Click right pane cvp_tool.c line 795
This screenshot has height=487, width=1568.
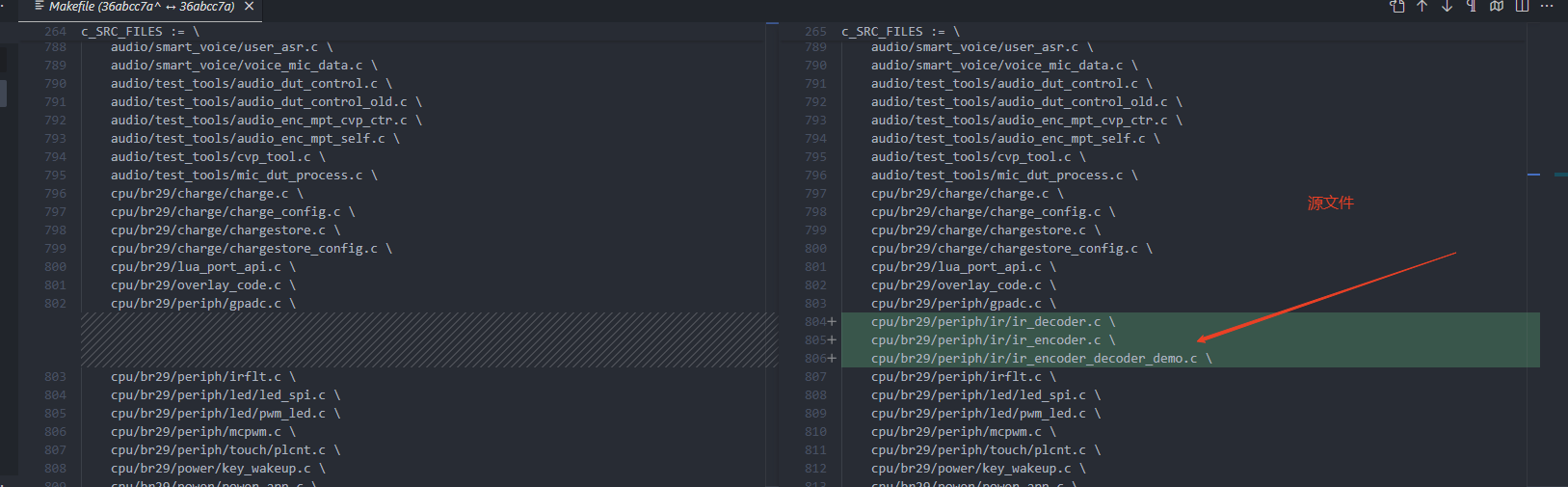[x=978, y=157]
